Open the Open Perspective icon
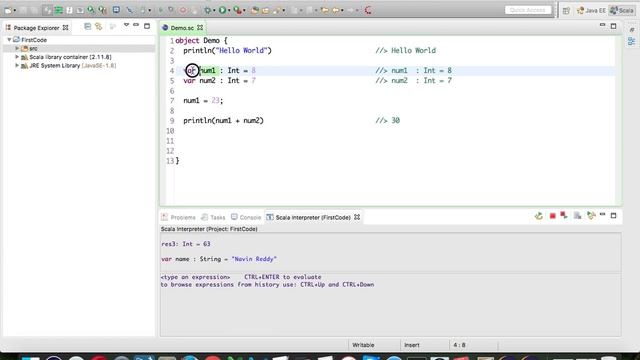The width and height of the screenshot is (640, 360). click(566, 11)
